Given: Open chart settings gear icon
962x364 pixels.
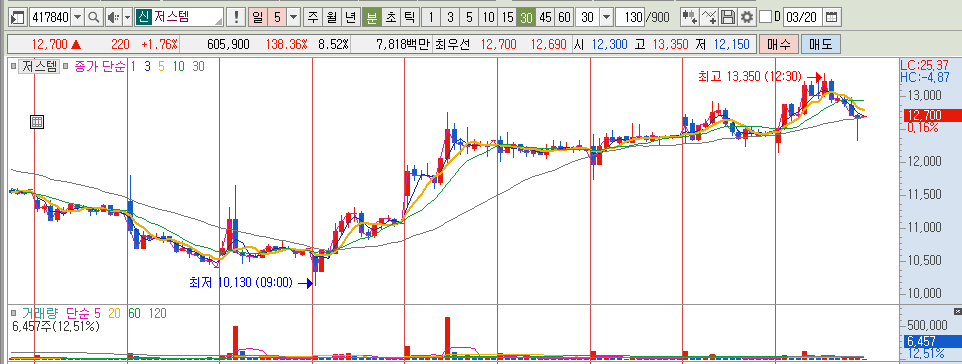Looking at the screenshot, I should tap(747, 17).
